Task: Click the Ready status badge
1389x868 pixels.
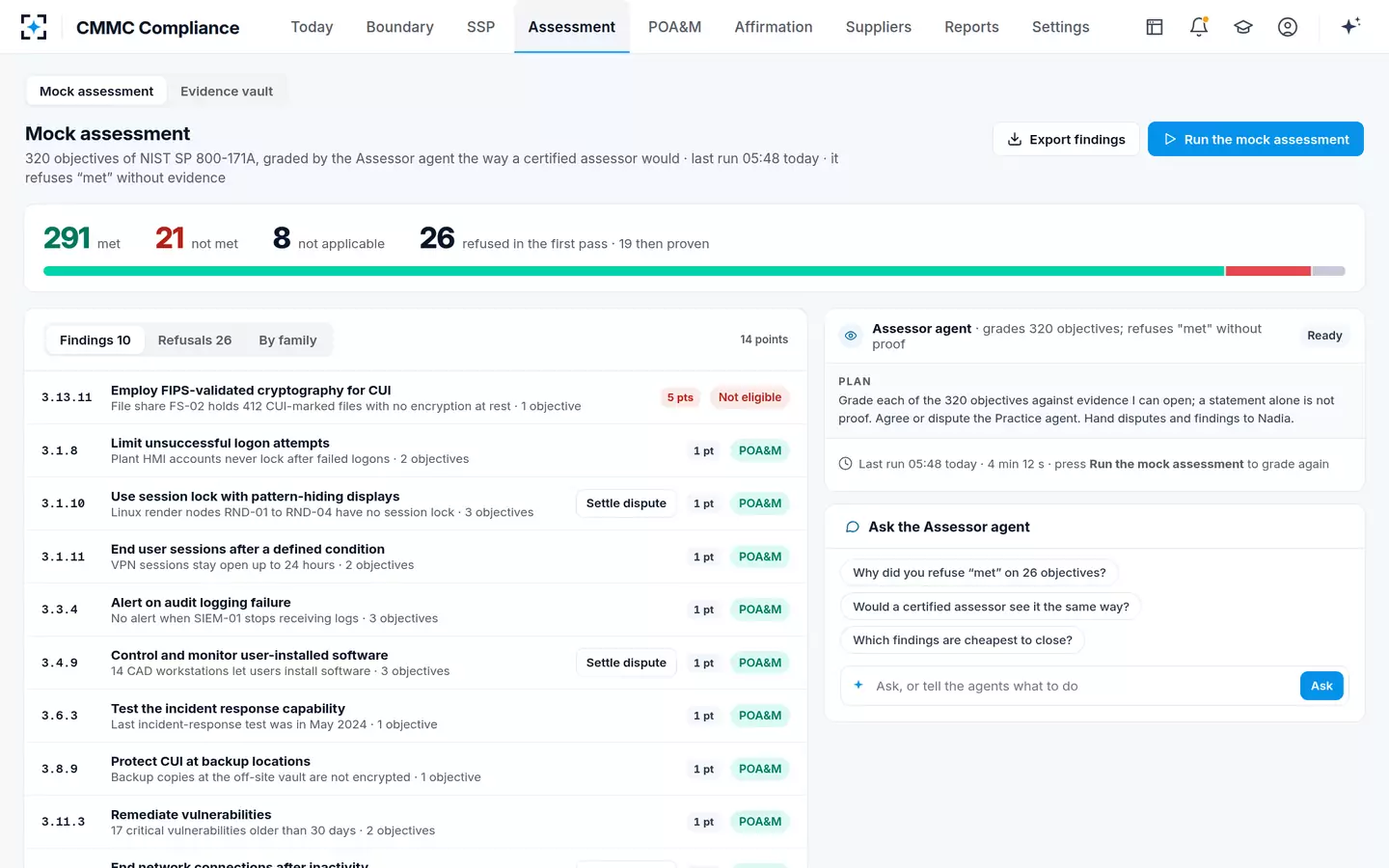Action: (1324, 336)
